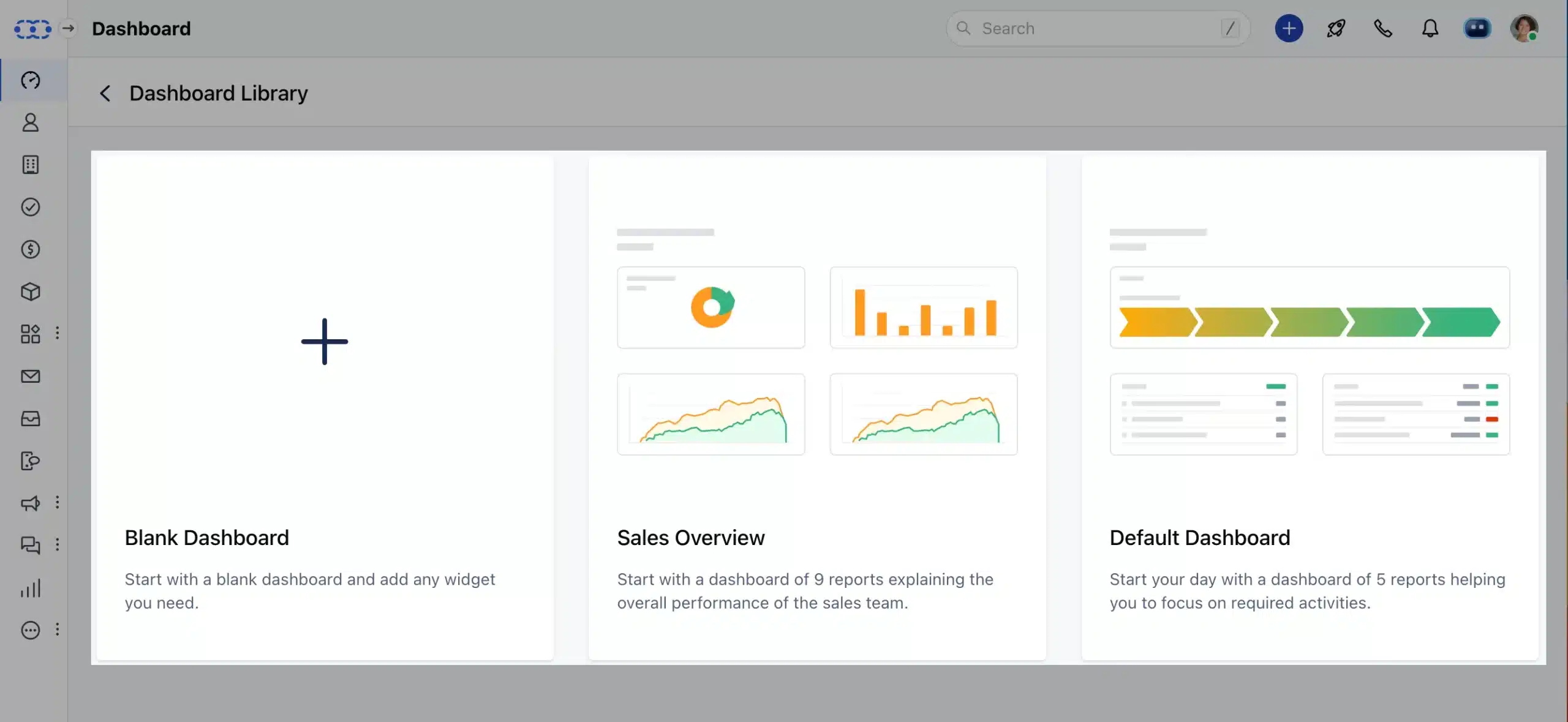Image resolution: width=1568 pixels, height=722 pixels.
Task: Toggle the rocket/feature icon in toolbar
Action: 1336,28
